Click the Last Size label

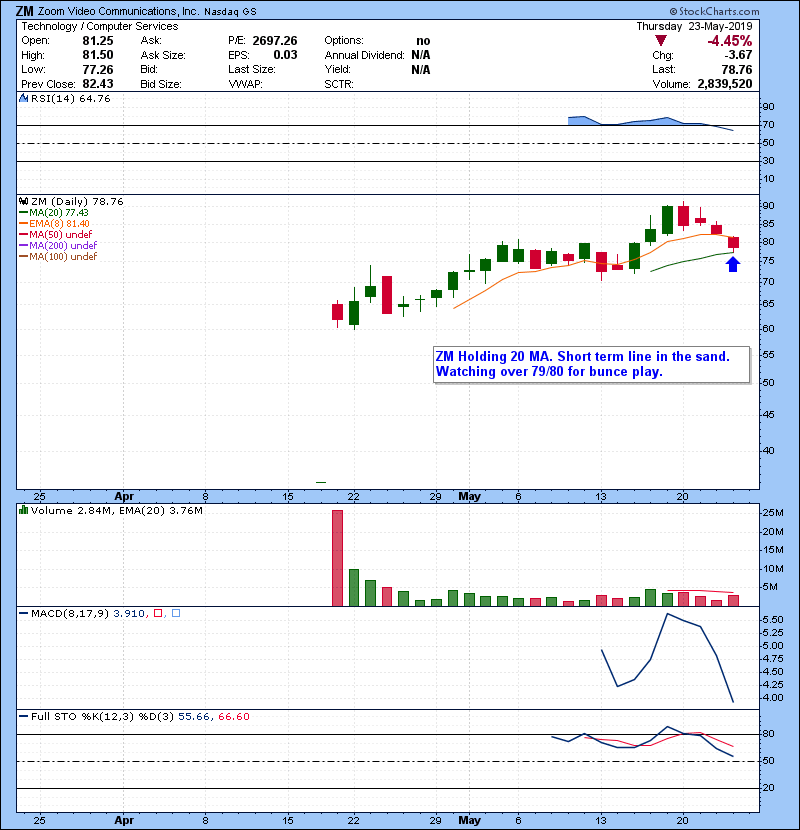251,69
